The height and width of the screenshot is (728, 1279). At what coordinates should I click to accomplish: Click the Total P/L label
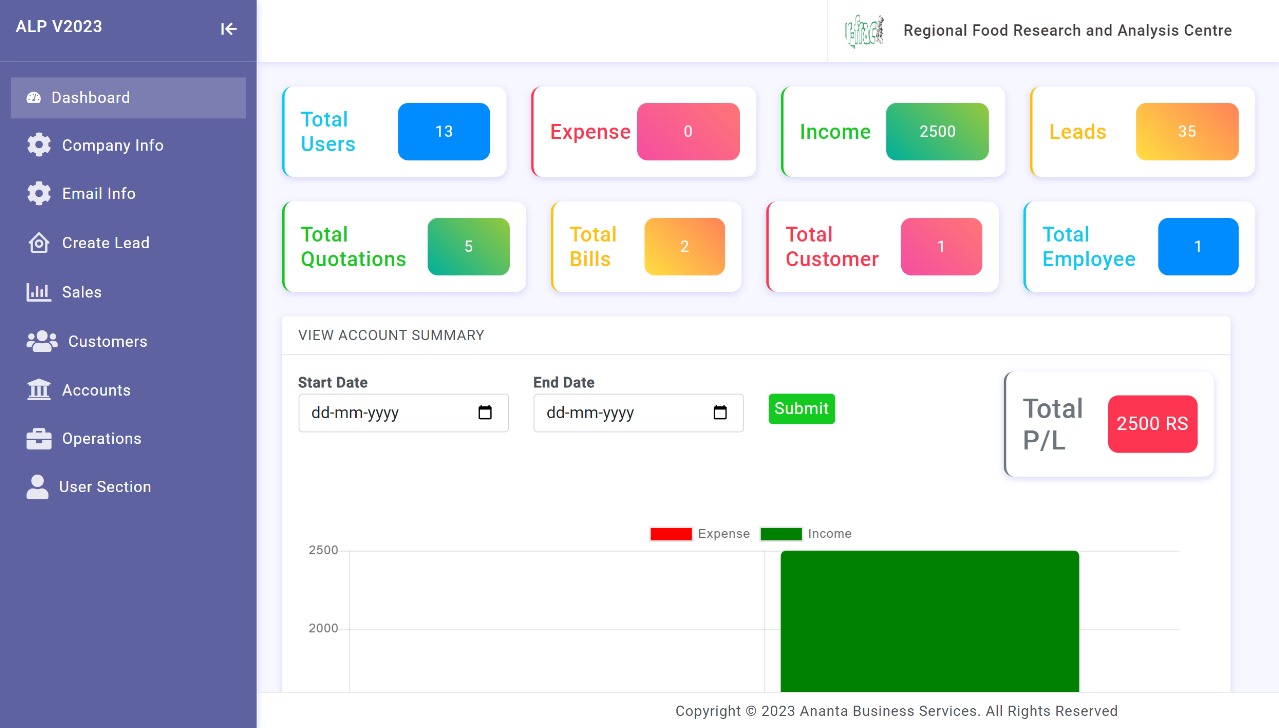[1053, 424]
